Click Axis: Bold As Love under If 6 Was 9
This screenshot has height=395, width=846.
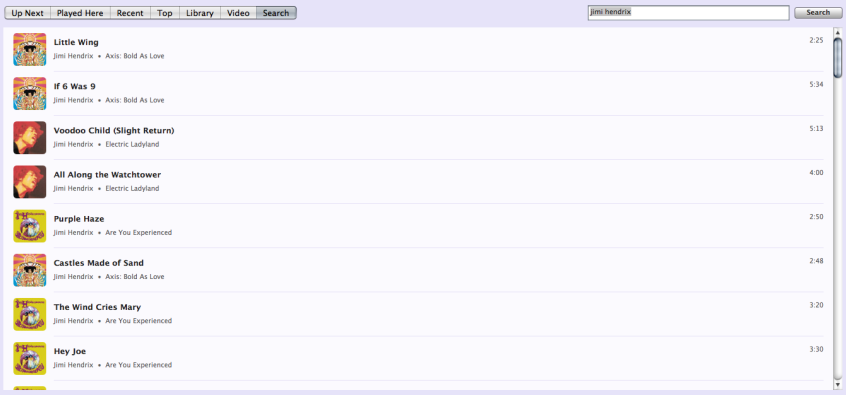(x=135, y=100)
